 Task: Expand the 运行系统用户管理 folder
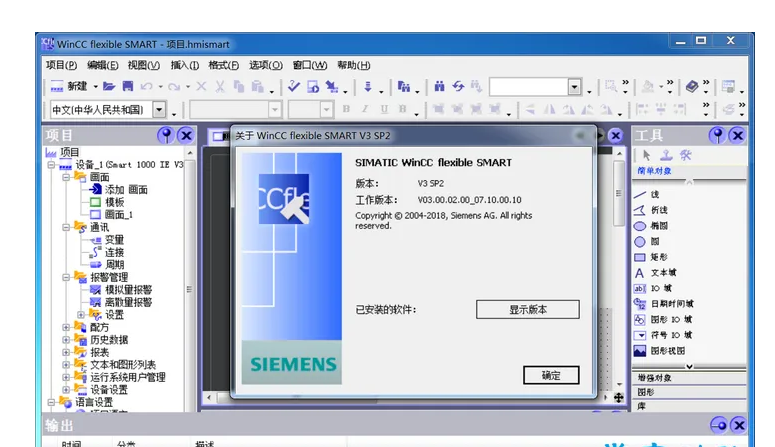coord(66,377)
